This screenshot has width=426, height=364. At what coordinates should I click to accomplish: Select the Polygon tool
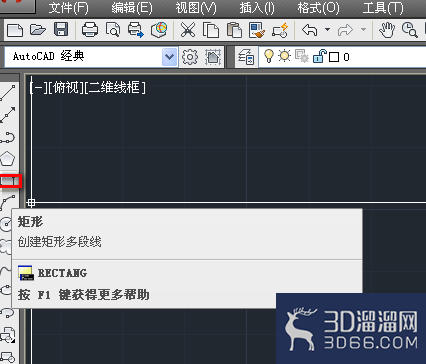click(8, 159)
